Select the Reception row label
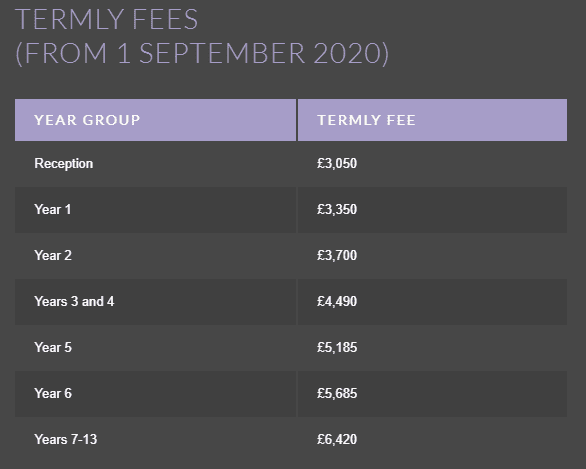The image size is (586, 469). [x=64, y=164]
